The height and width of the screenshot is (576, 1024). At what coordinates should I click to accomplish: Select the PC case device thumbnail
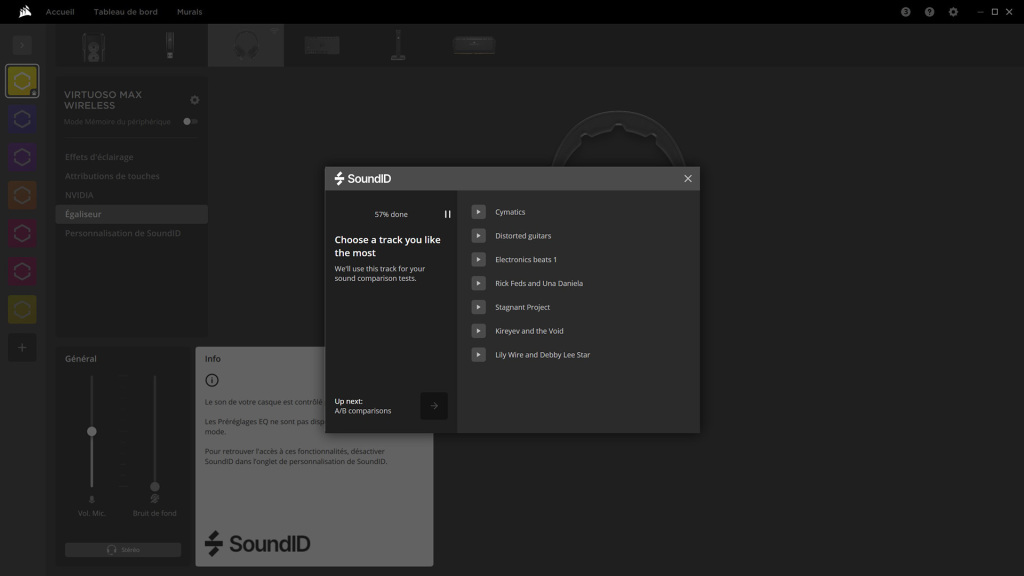coord(93,46)
